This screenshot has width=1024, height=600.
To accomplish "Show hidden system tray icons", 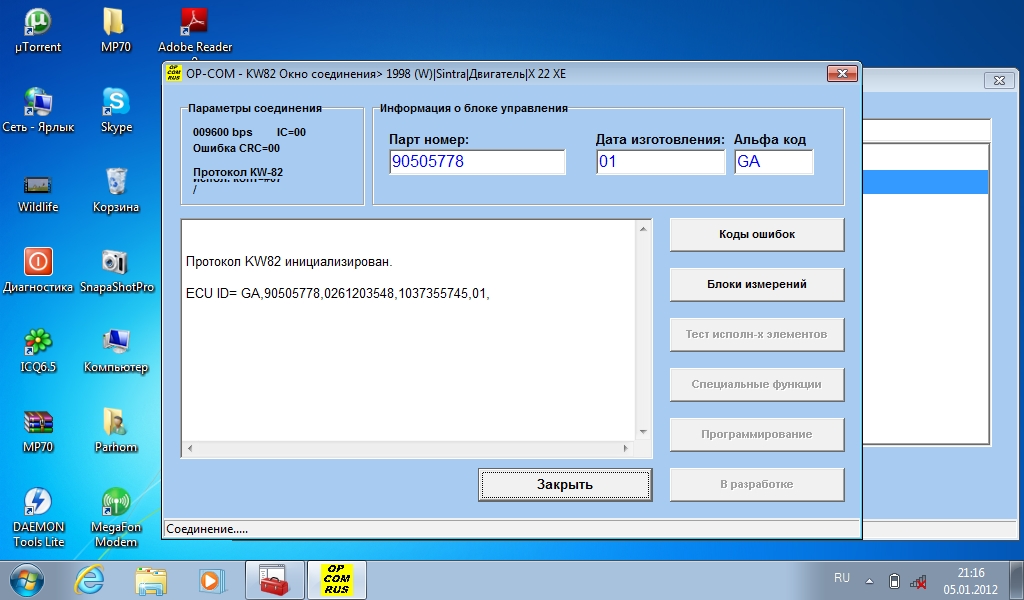I will (x=869, y=580).
